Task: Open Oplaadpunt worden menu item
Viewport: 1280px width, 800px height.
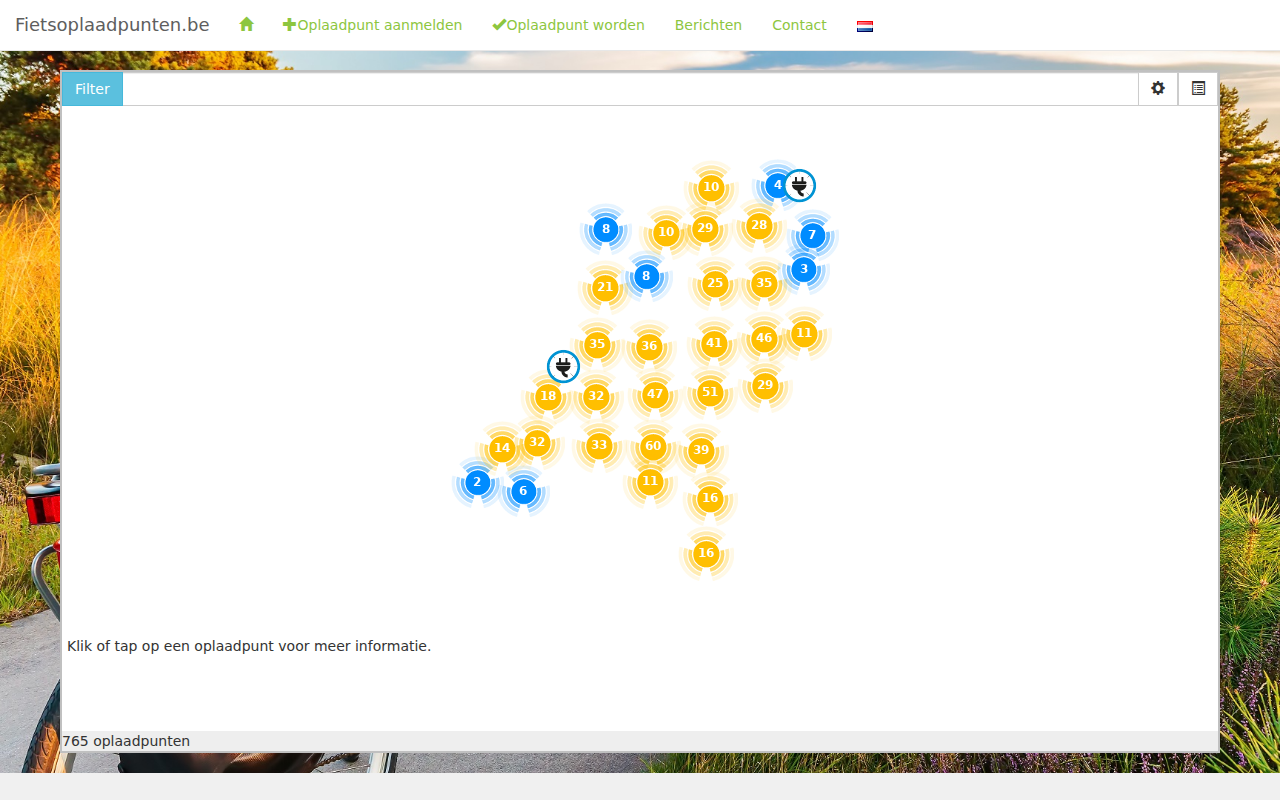Action: [568, 25]
